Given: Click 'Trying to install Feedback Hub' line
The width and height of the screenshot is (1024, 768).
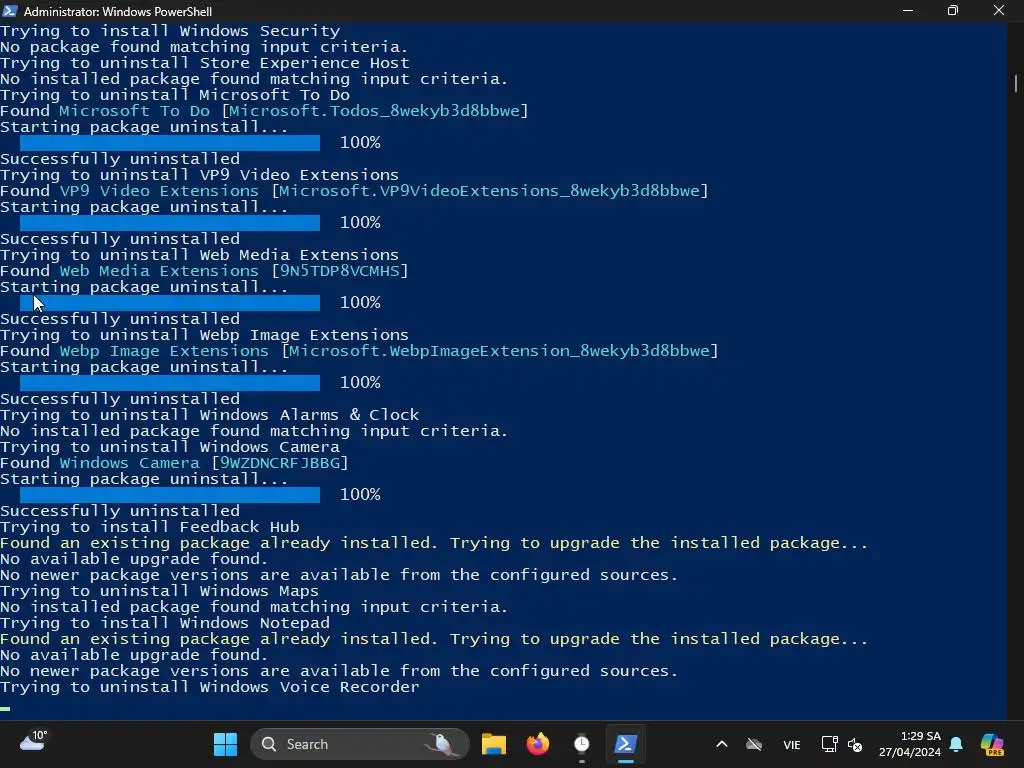Looking at the screenshot, I should coord(150,527).
